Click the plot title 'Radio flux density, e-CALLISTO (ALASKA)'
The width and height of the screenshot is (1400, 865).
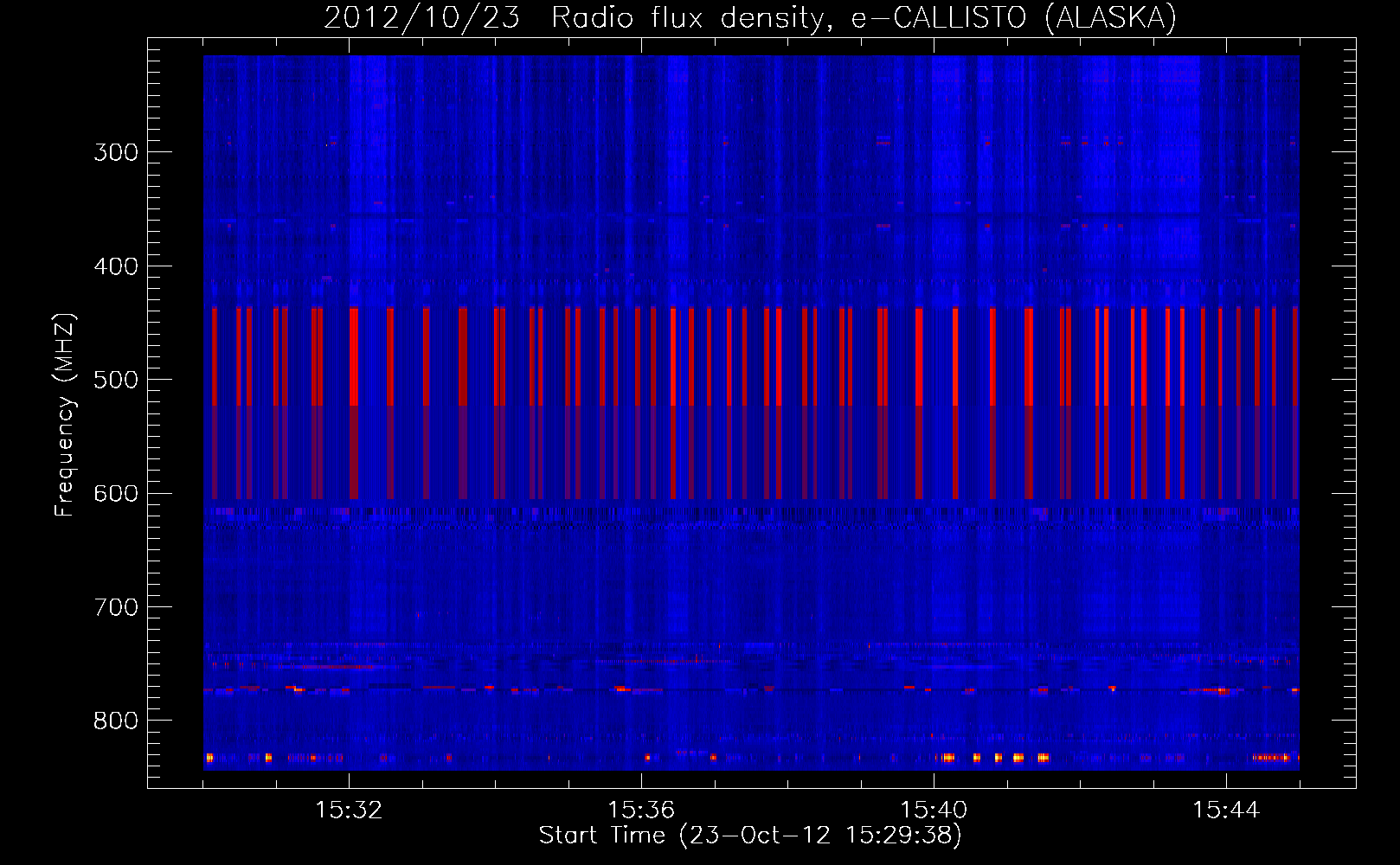pos(864,17)
